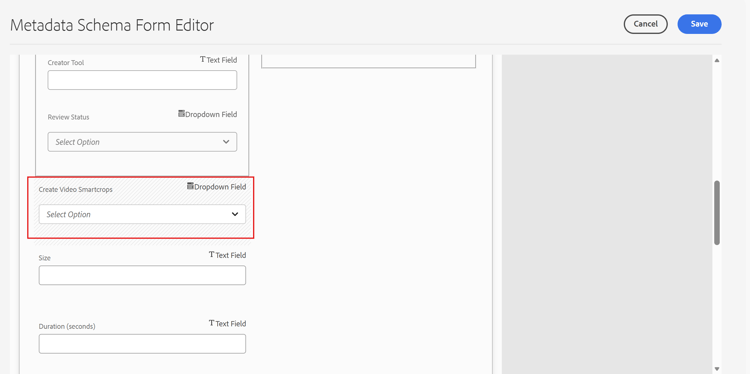Click the Dropdown Field icon beside Review Status
The image size is (750, 374).
tap(181, 114)
